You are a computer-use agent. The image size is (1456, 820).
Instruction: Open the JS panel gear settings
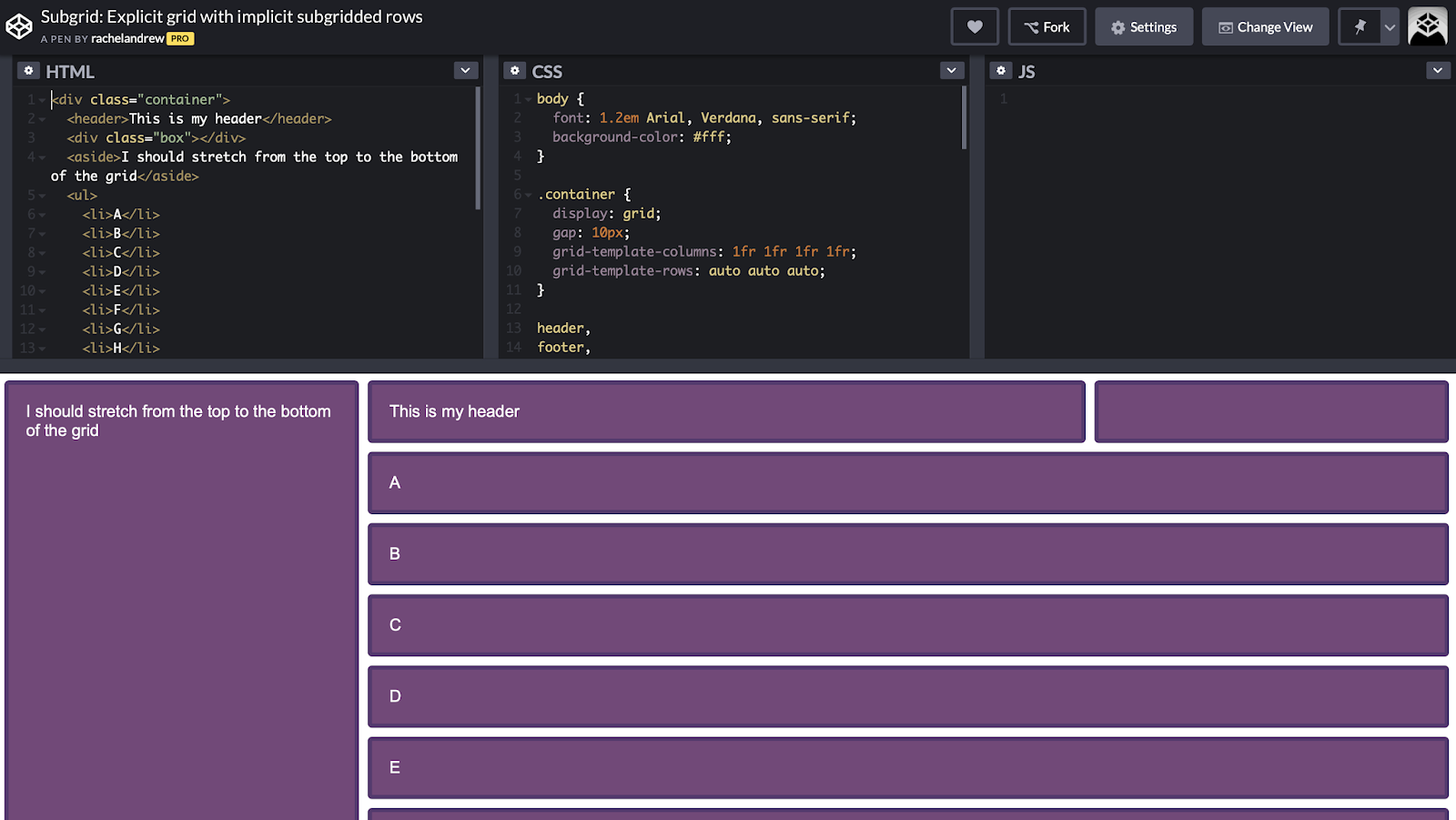[x=1001, y=70]
